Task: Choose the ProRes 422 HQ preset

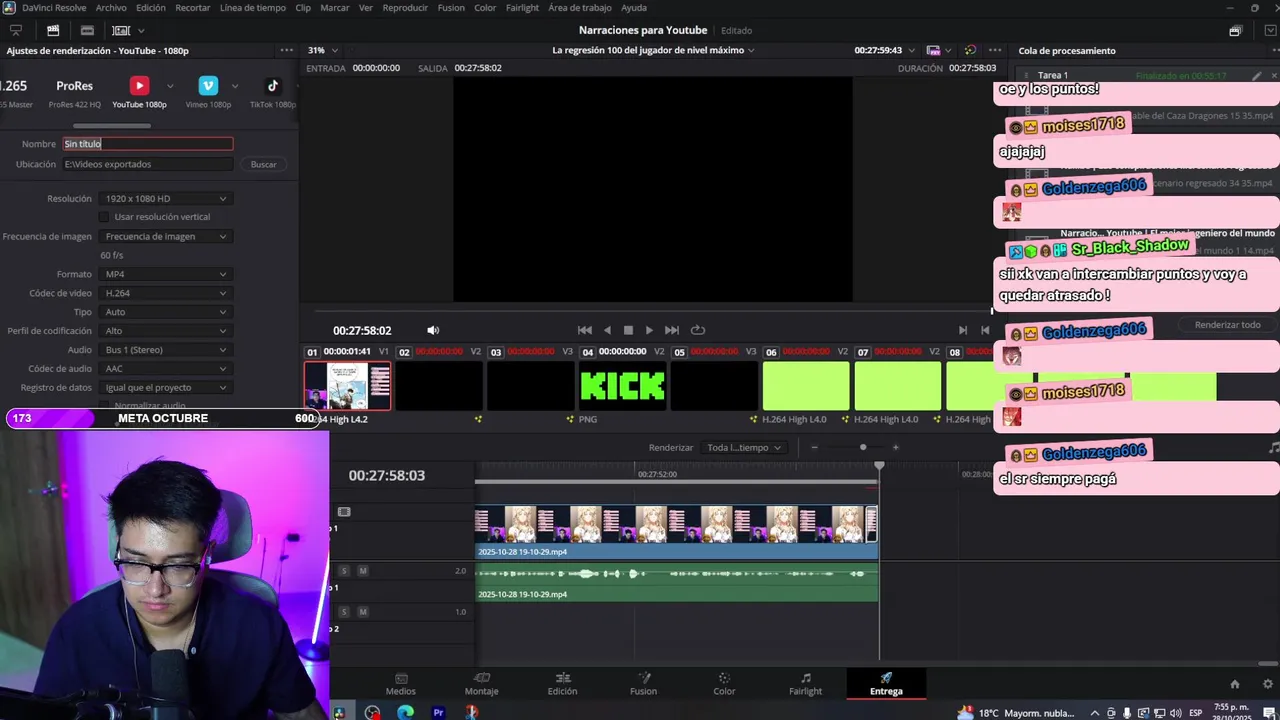Action: tap(74, 92)
